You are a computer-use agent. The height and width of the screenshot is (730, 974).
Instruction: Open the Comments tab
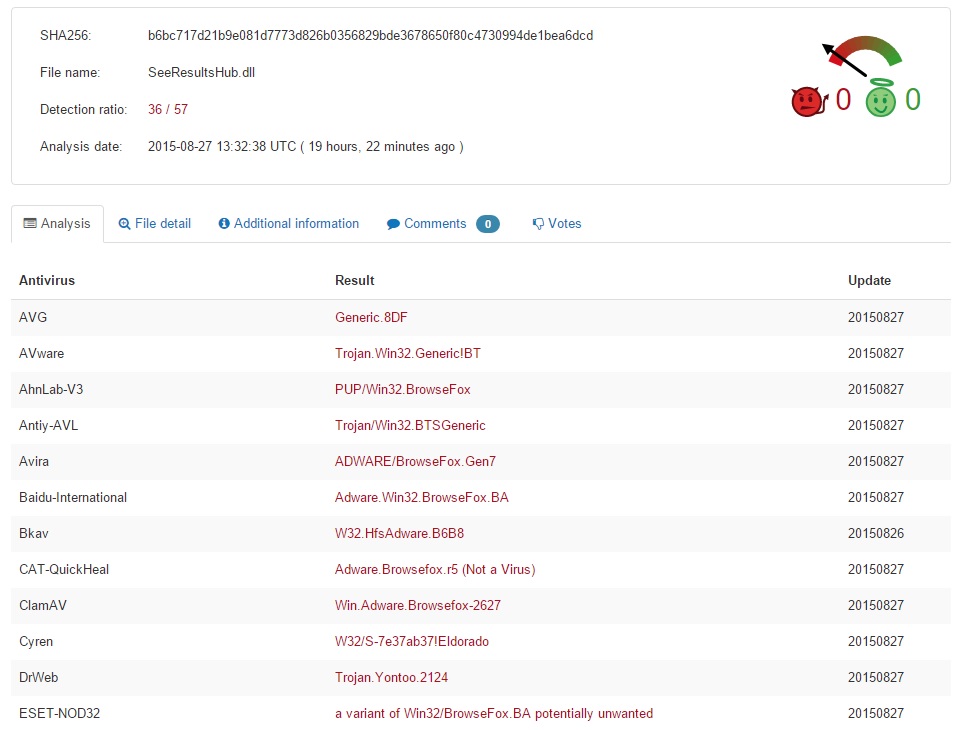(x=443, y=224)
